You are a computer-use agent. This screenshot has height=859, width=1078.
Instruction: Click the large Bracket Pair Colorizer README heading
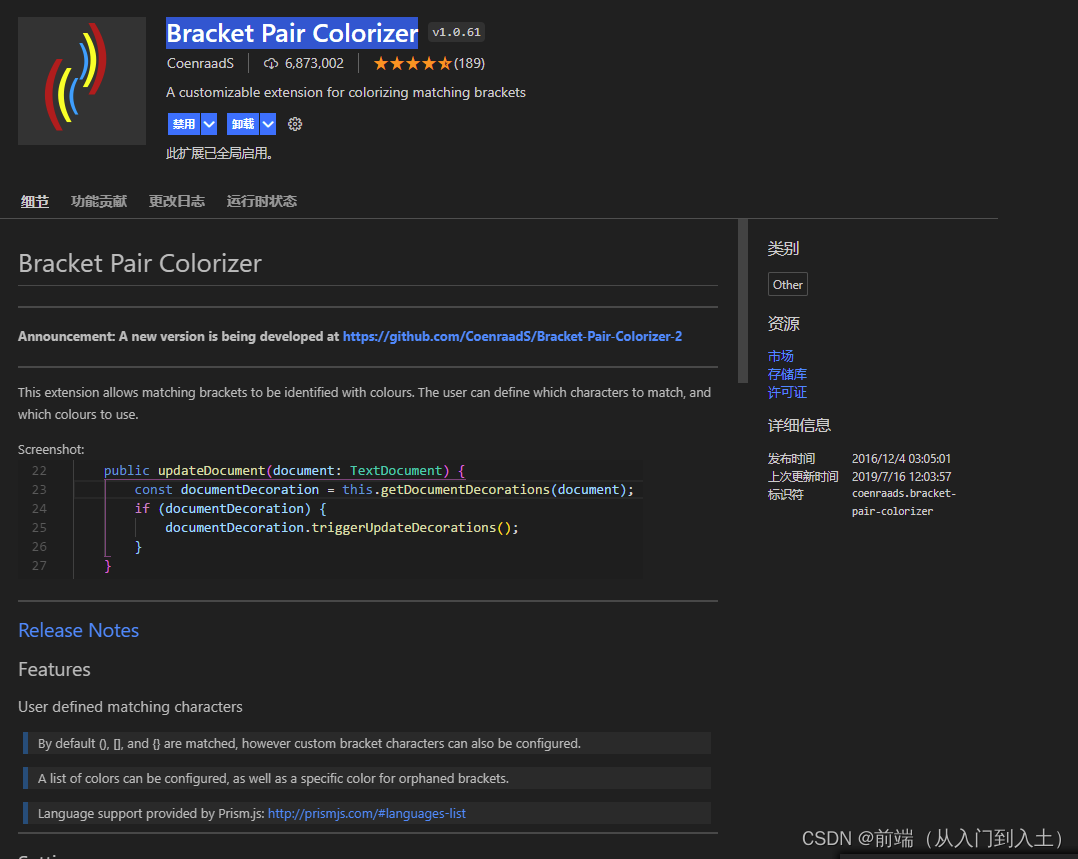140,263
